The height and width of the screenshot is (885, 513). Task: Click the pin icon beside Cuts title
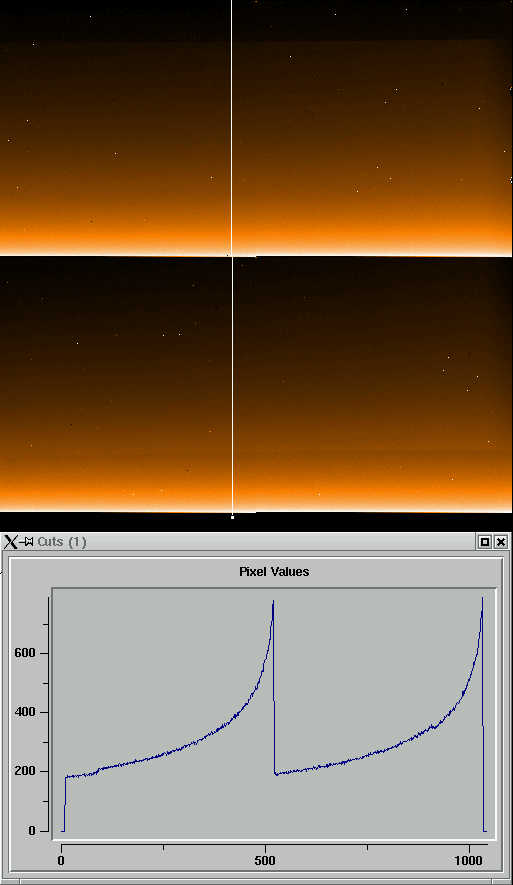27,542
